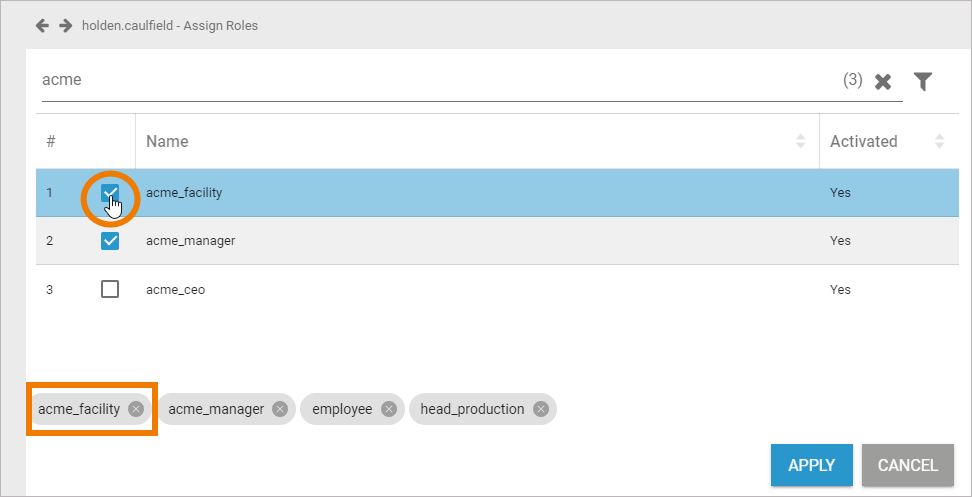Open the filter funnel options
Screen dimensions: 972x497
pos(923,81)
